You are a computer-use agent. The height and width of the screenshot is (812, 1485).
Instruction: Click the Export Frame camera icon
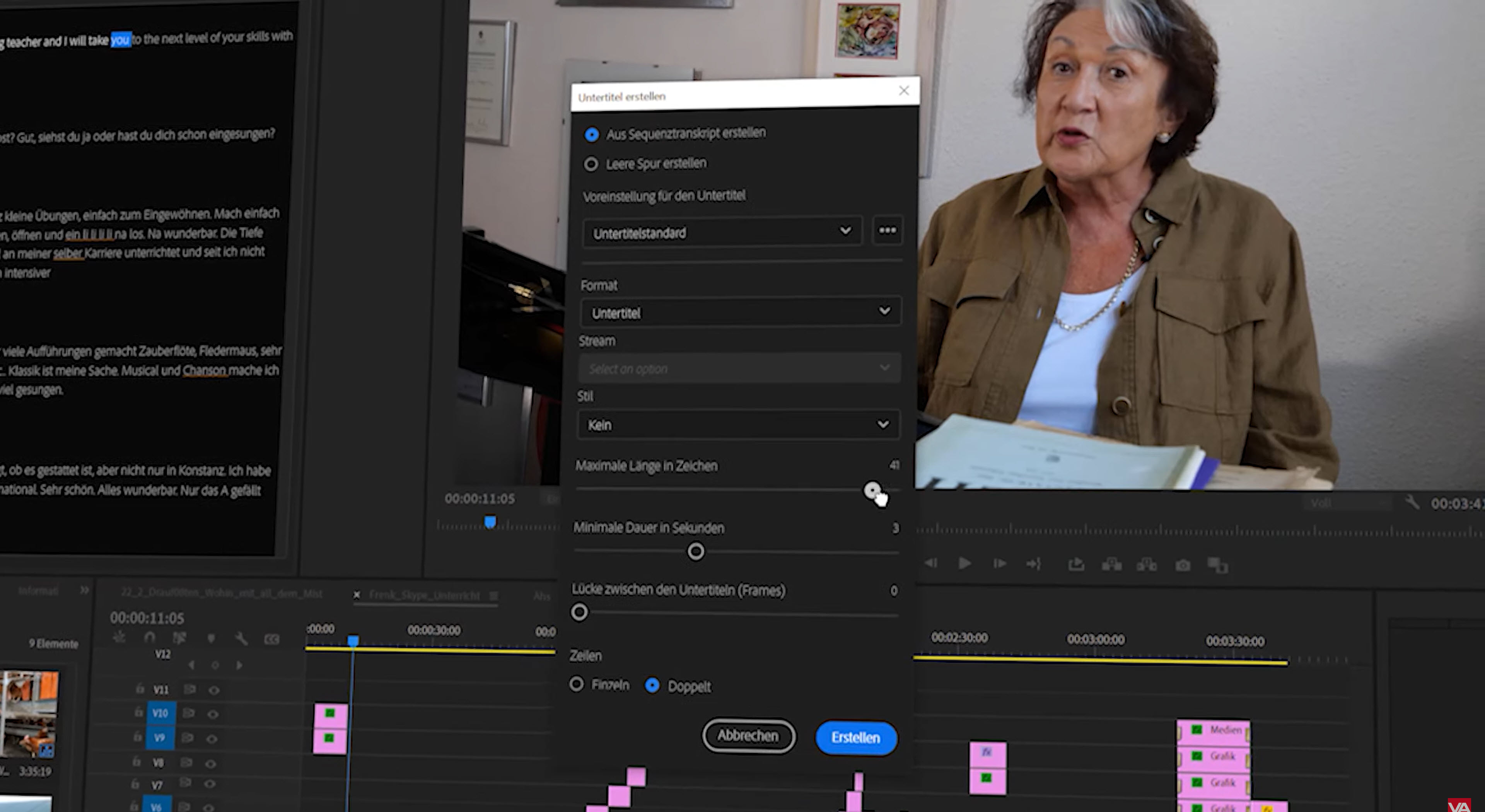click(1182, 565)
